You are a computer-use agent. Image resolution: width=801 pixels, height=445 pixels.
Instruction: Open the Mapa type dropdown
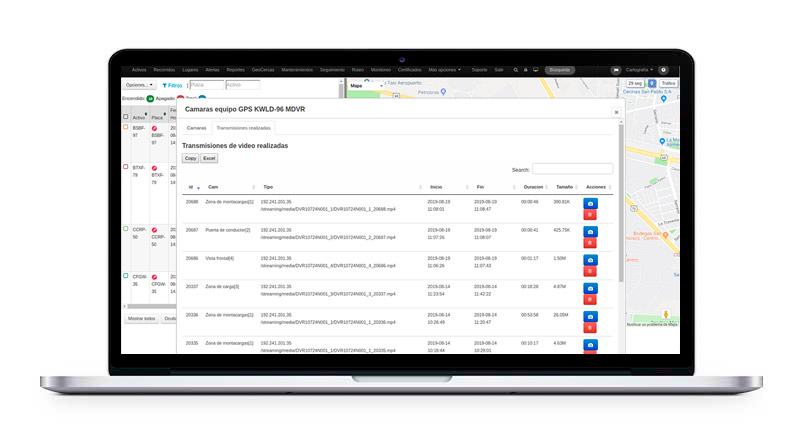[x=366, y=86]
